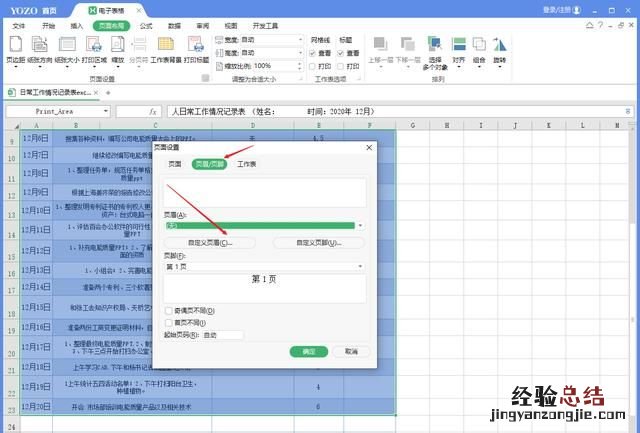Click the 页边距 (margins) icon
Image resolution: width=640 pixels, height=433 pixels.
pyautogui.click(x=15, y=46)
